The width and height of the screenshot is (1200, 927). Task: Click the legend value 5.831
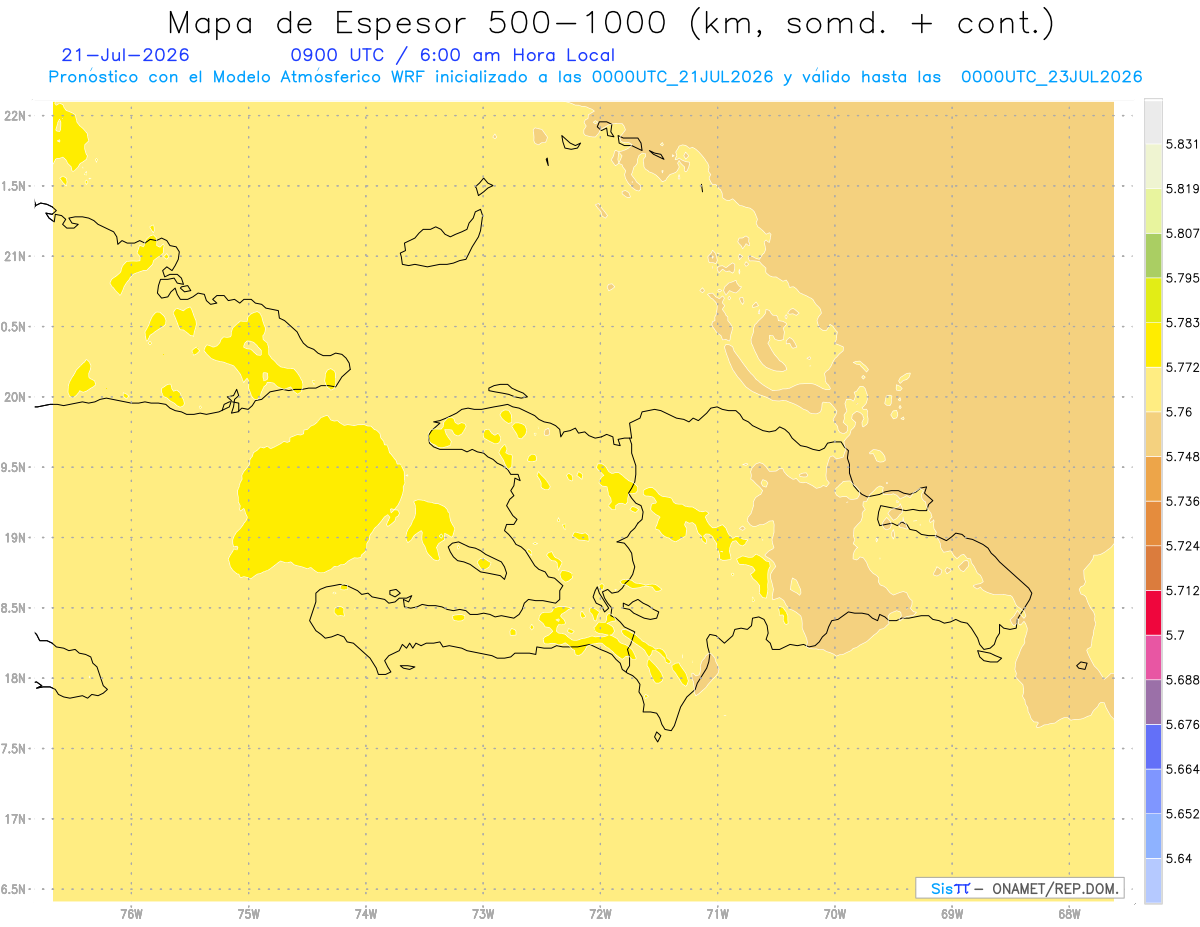click(1182, 144)
